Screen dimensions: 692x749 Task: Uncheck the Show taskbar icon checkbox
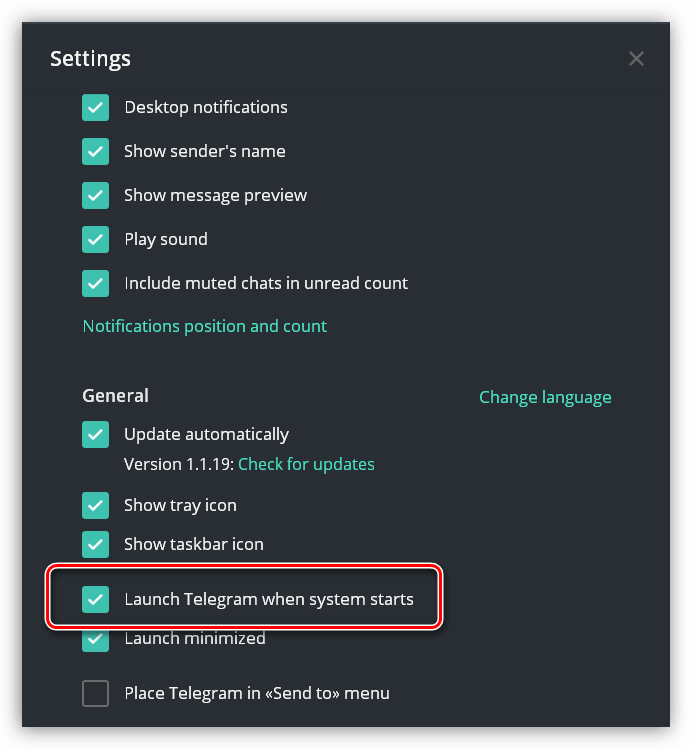coord(96,545)
